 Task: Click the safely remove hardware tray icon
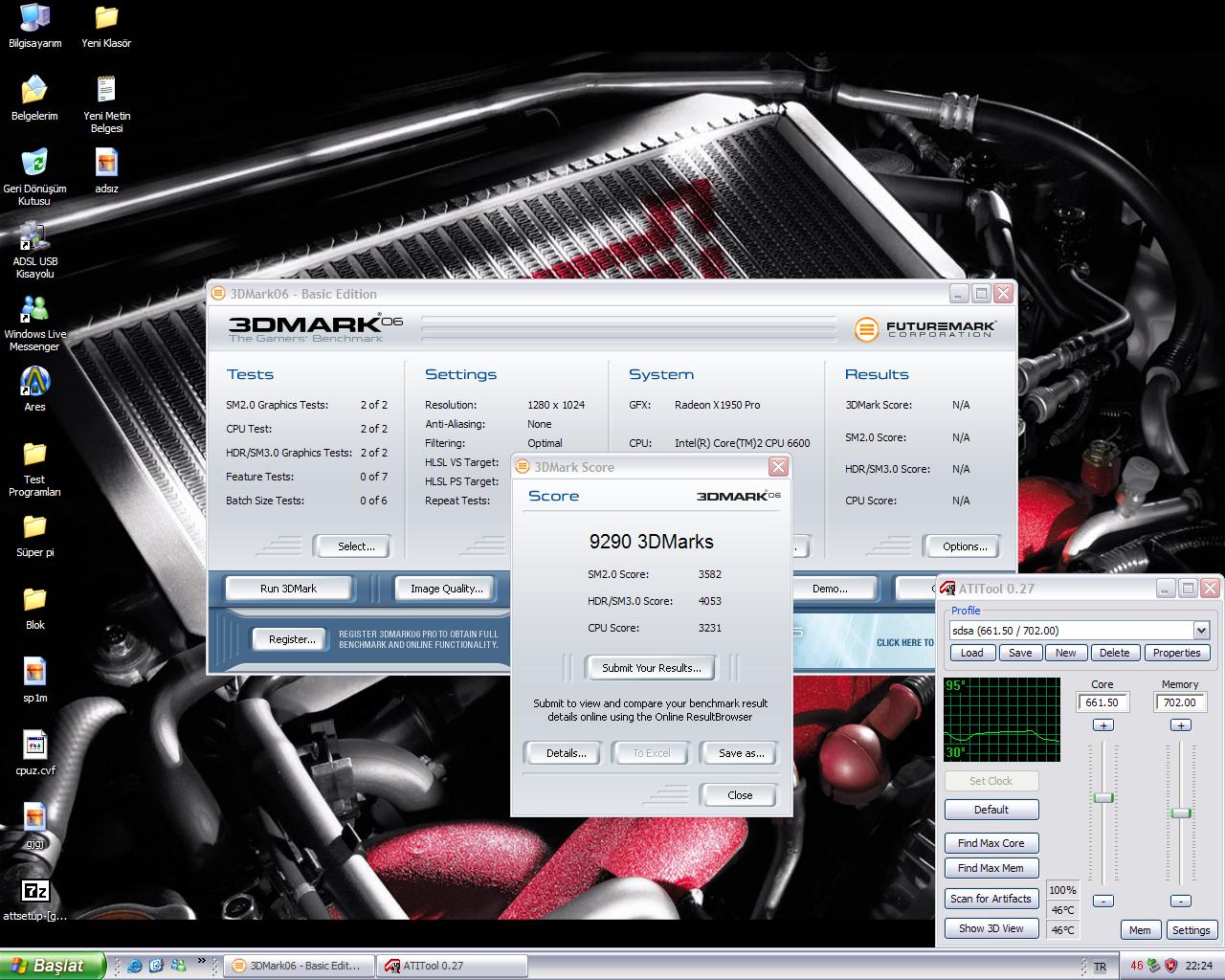(x=1153, y=966)
